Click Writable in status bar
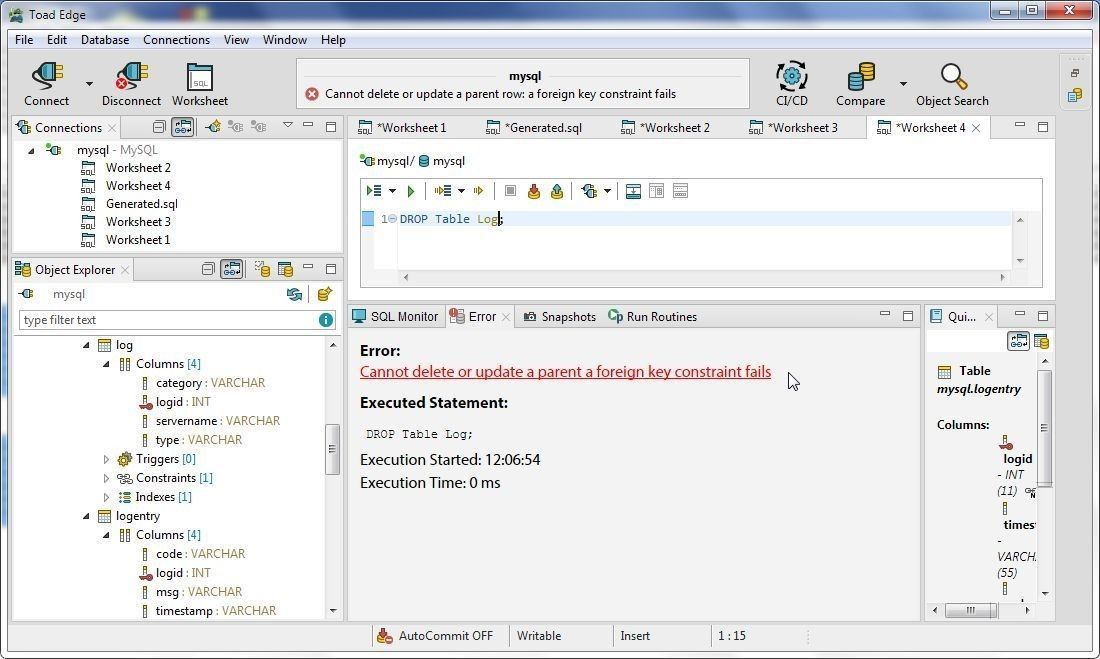The height and width of the screenshot is (659, 1100). [539, 636]
